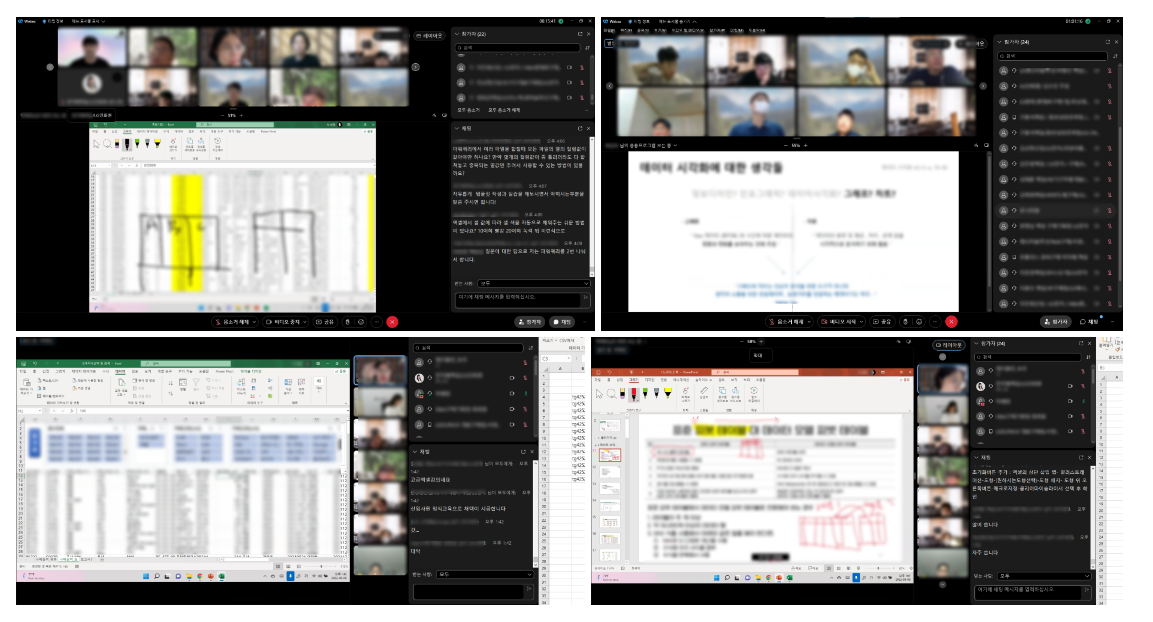Viewport: 1153px width, 622px height.
Task: Toggle the 채팅 panel button, yellow-column Excel meeting
Action: coord(562,322)
